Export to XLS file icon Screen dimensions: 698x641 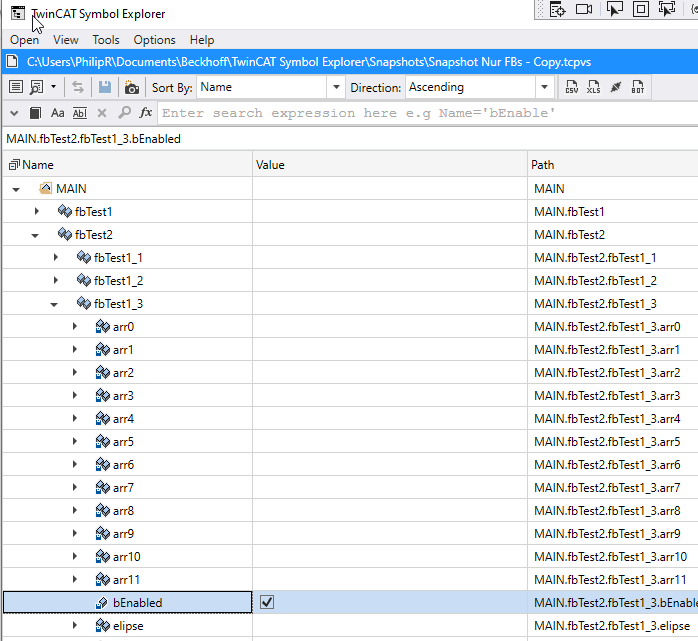(x=593, y=87)
